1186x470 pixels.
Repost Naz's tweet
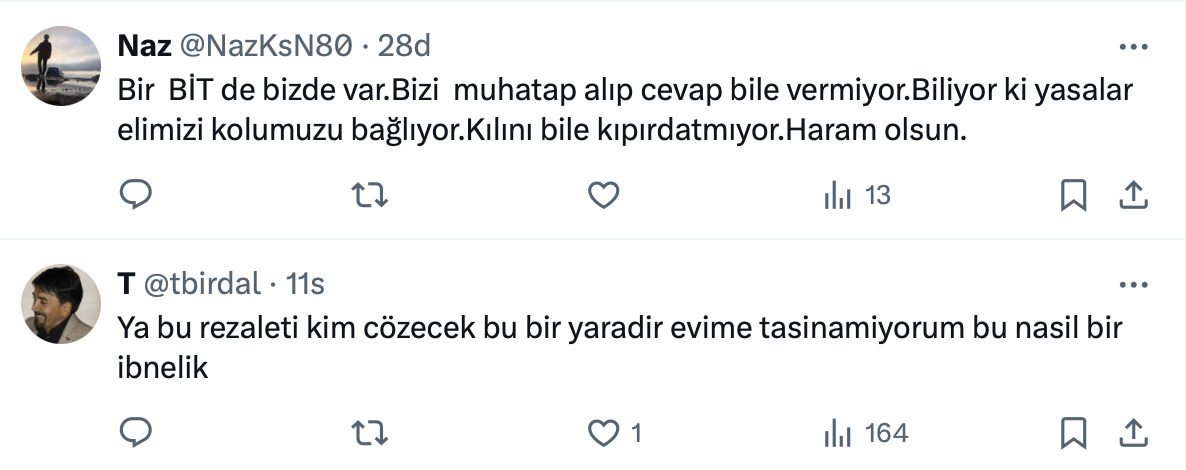[370, 196]
